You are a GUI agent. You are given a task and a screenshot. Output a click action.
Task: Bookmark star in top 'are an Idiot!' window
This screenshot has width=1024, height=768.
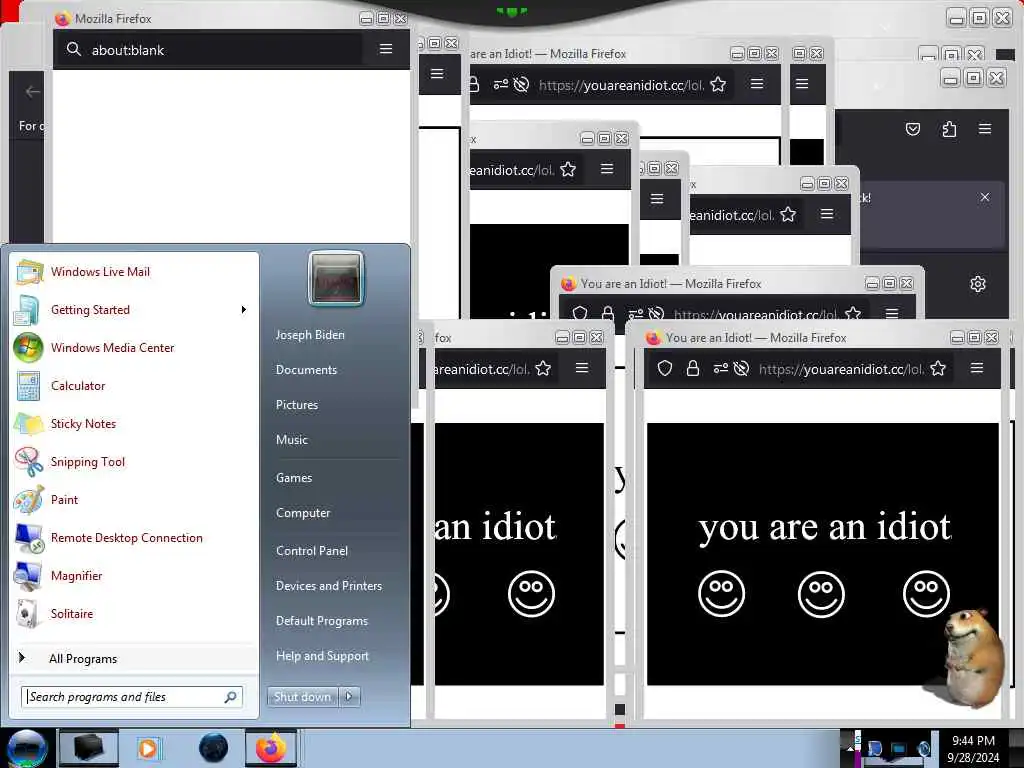click(x=718, y=84)
